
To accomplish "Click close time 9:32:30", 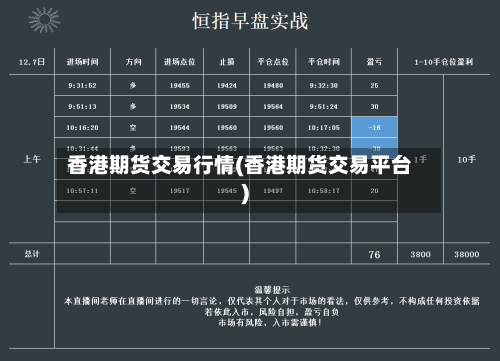I will coord(324,86).
